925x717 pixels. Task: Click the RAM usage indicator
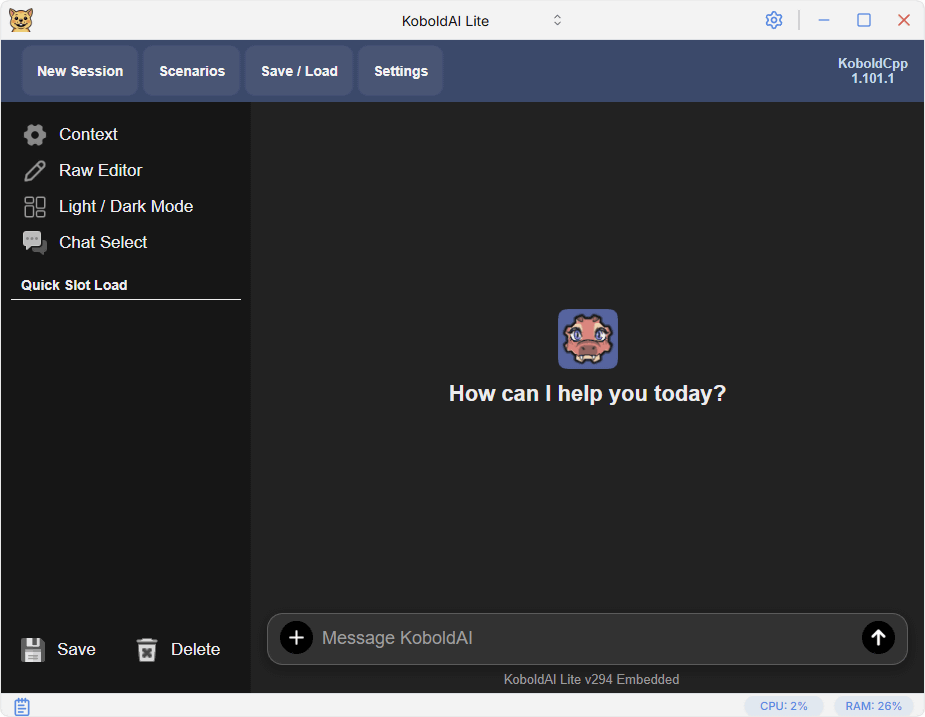(873, 706)
